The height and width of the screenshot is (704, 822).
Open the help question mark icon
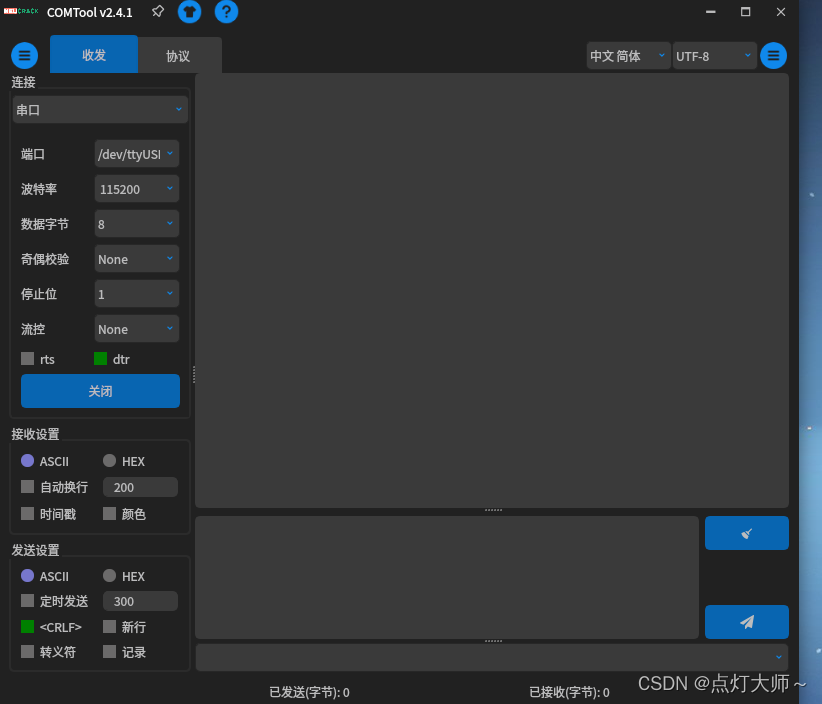pos(226,12)
